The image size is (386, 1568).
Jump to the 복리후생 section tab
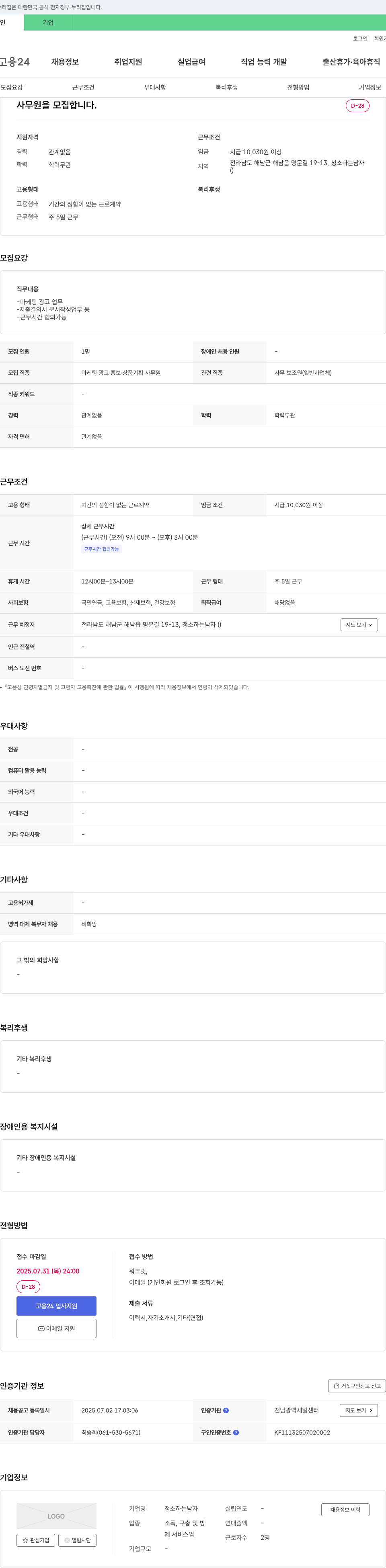tap(226, 87)
